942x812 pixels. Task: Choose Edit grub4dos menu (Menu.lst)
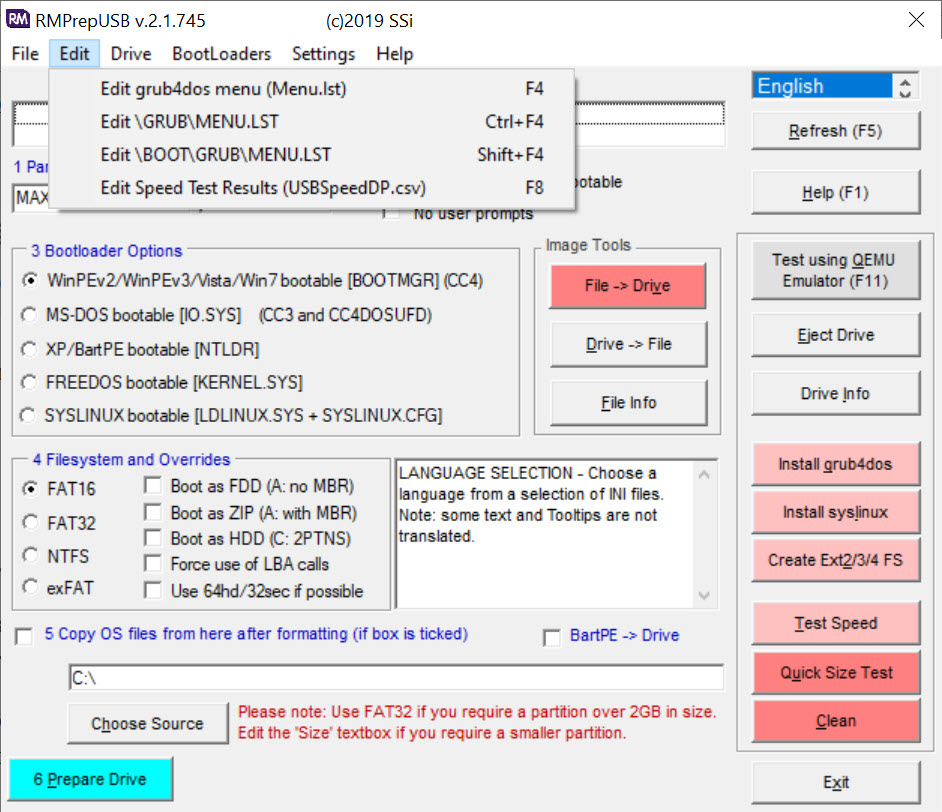click(x=311, y=89)
